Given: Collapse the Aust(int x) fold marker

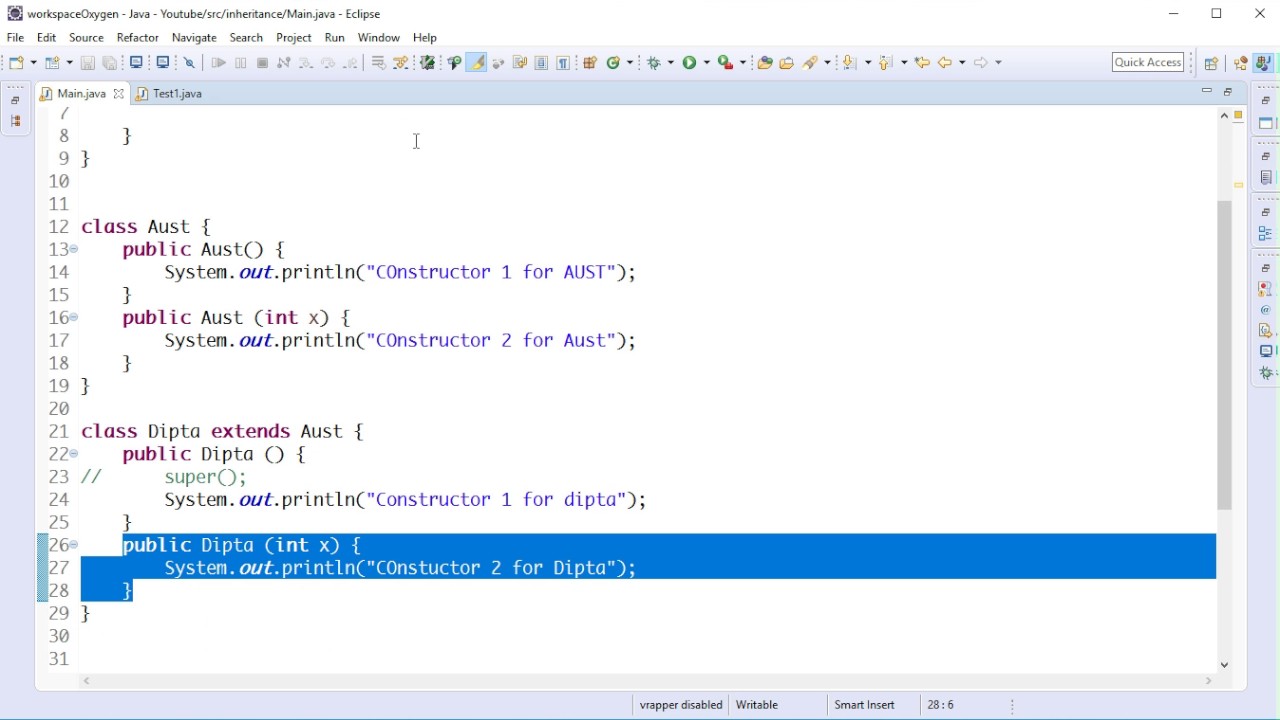Looking at the screenshot, I should 74,317.
